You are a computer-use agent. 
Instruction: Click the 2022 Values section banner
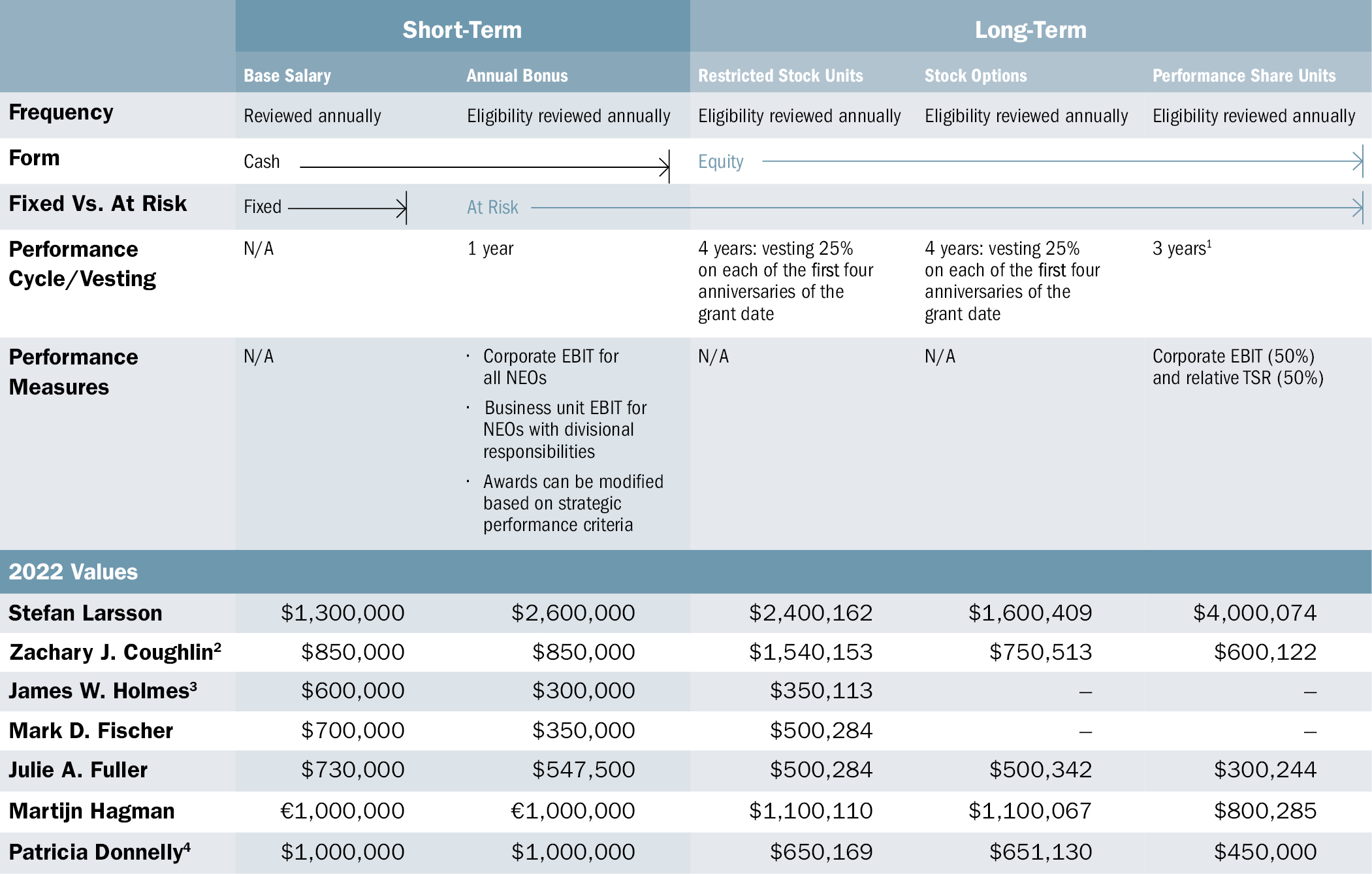coord(73,572)
